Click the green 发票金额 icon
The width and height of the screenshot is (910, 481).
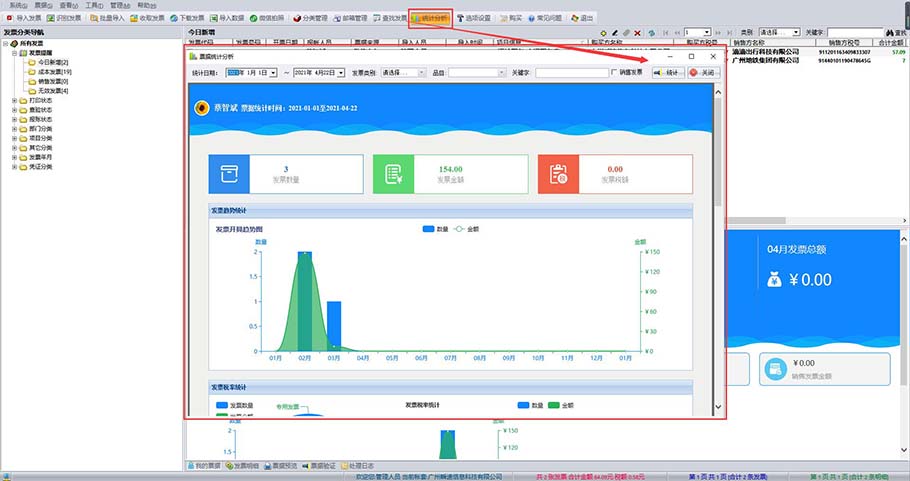(393, 174)
